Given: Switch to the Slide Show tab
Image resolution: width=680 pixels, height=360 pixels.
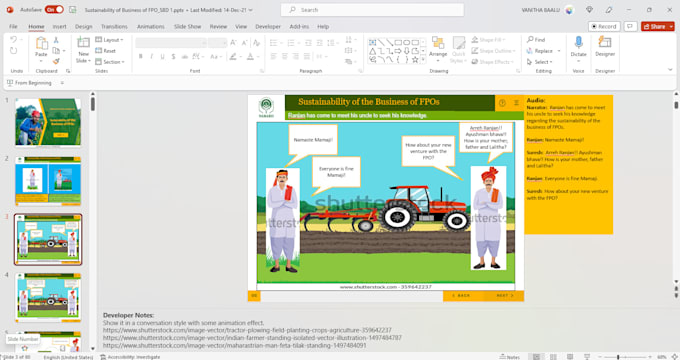Looking at the screenshot, I should [x=187, y=26].
